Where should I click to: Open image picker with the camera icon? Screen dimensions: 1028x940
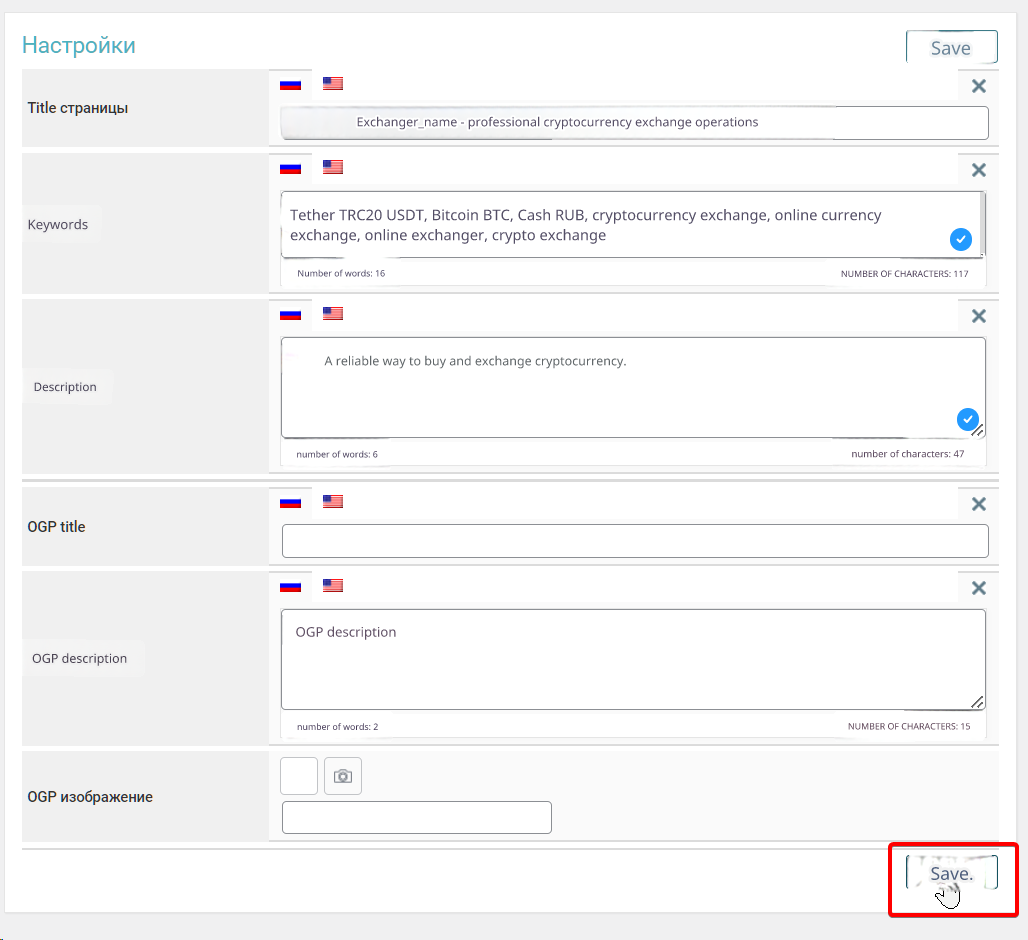click(x=343, y=776)
